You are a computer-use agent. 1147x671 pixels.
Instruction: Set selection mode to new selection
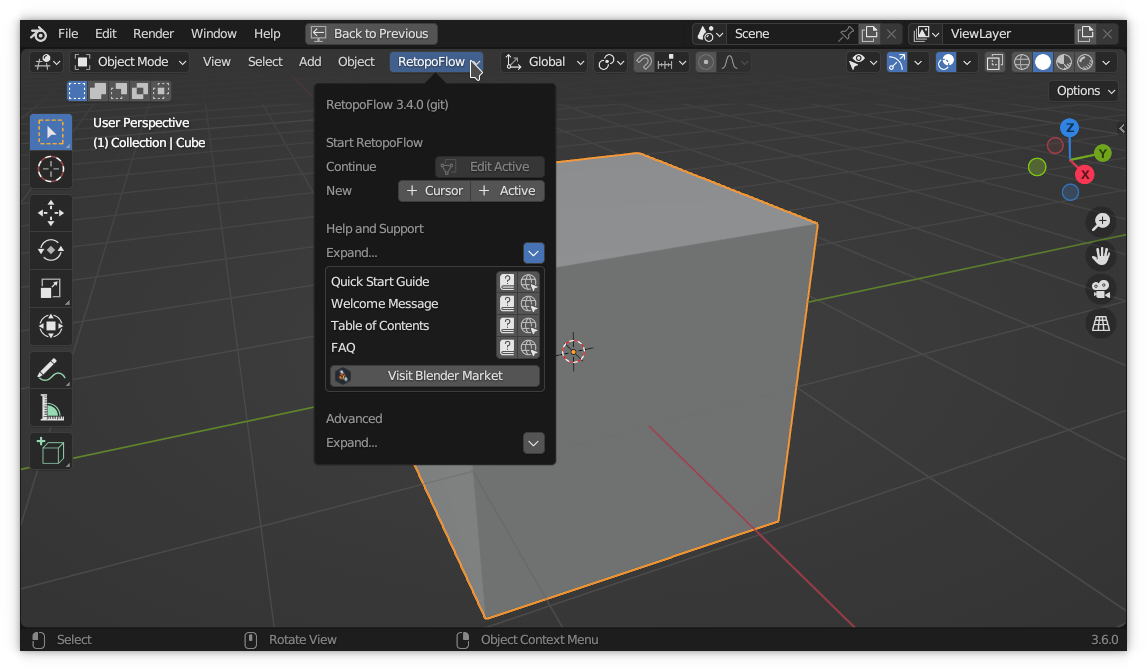(x=77, y=91)
